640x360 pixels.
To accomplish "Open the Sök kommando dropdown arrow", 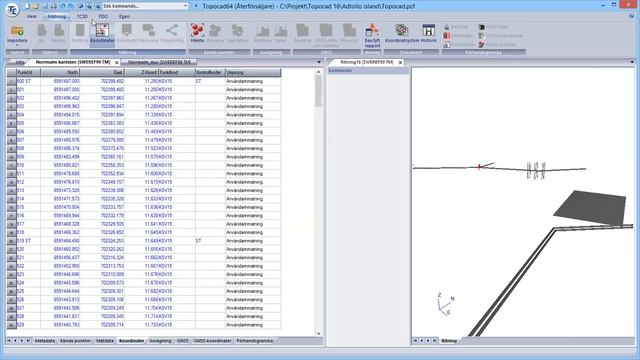I will pyautogui.click(x=185, y=6).
